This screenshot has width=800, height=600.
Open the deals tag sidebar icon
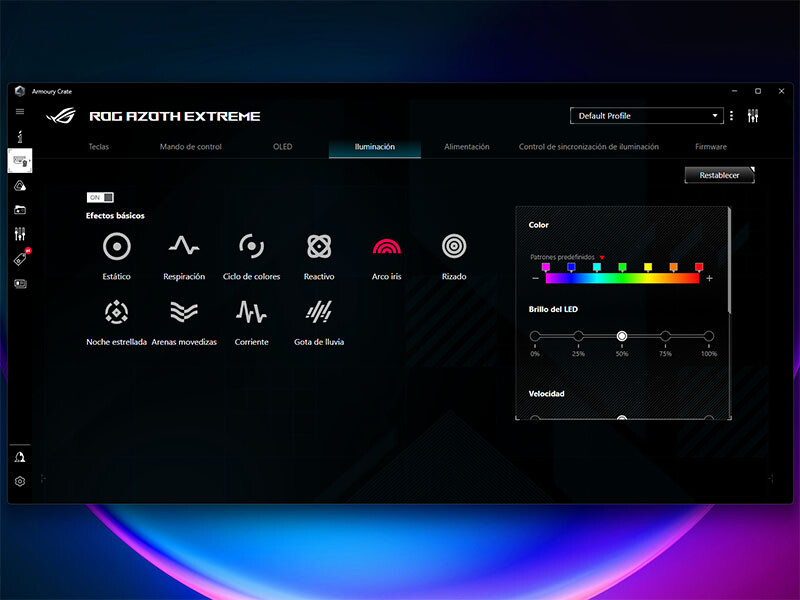coord(21,258)
